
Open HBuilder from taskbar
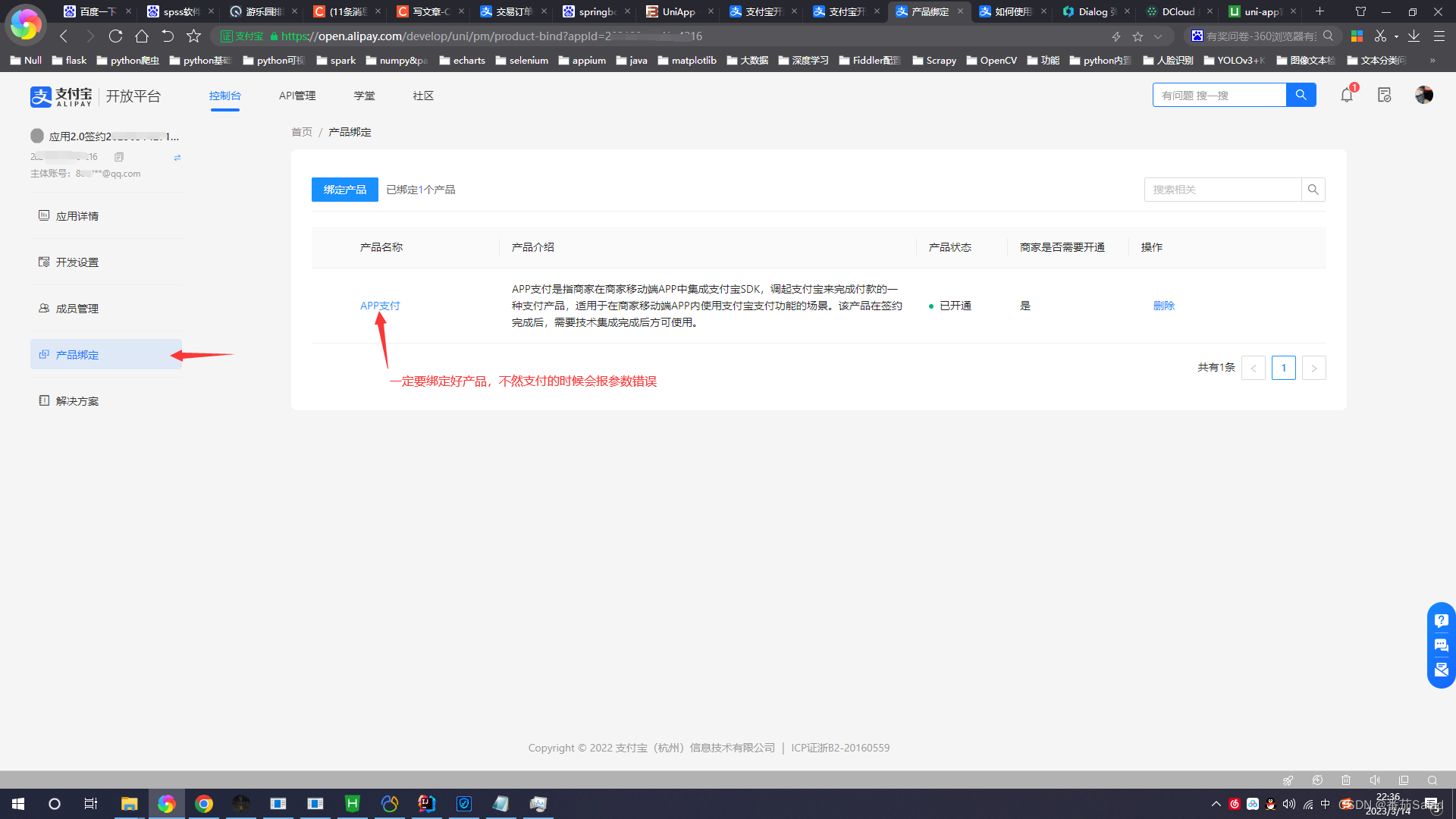[x=353, y=804]
